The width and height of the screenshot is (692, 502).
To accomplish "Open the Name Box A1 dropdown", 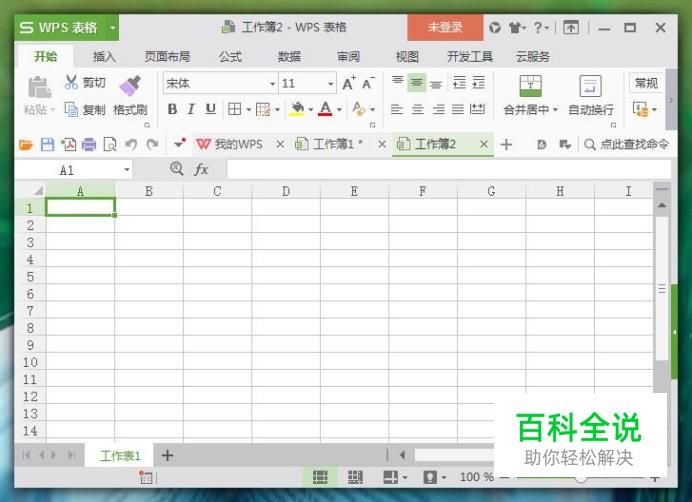I will (127, 170).
